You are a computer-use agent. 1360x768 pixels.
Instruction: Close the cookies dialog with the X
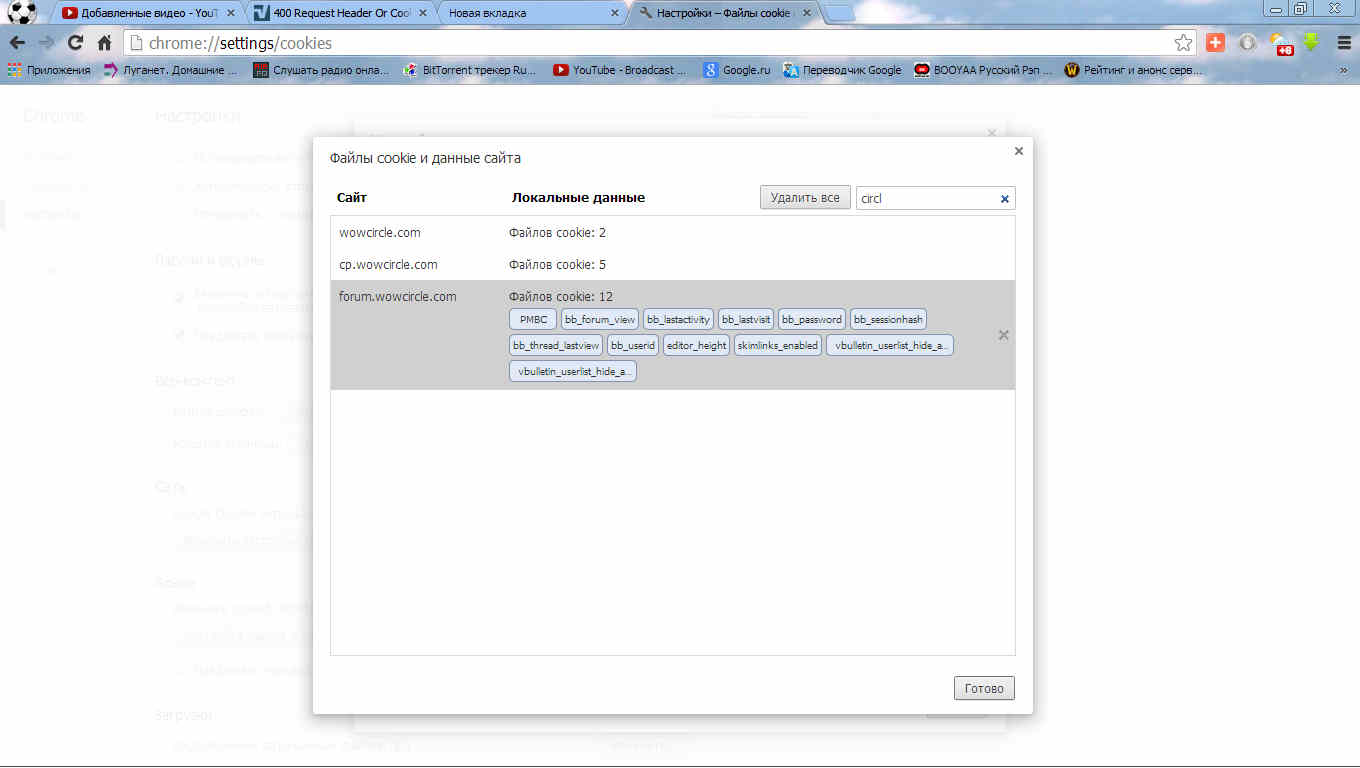tap(1018, 151)
